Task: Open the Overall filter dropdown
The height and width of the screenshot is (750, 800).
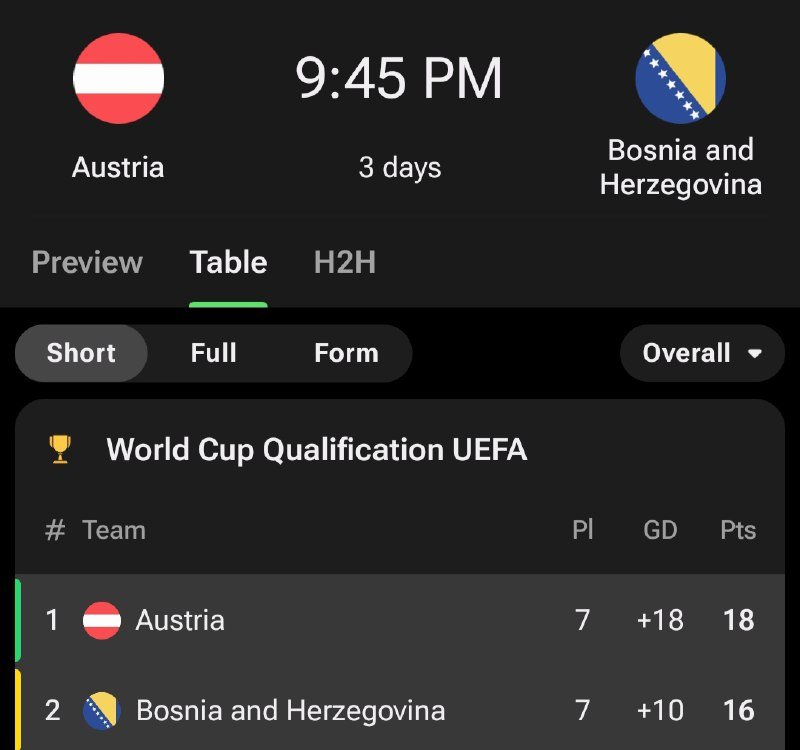Action: point(687,353)
